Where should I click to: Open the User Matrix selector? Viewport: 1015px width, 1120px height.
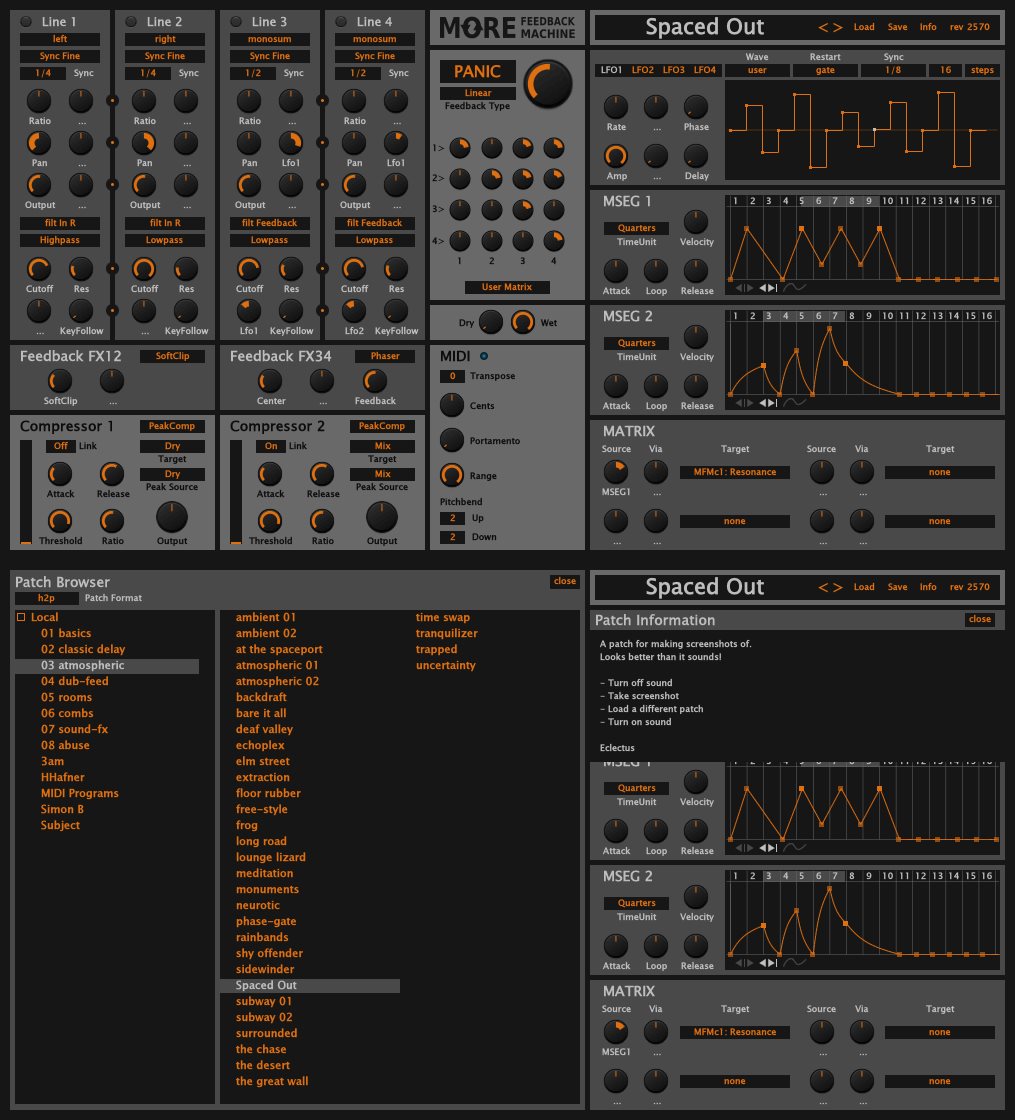point(507,287)
